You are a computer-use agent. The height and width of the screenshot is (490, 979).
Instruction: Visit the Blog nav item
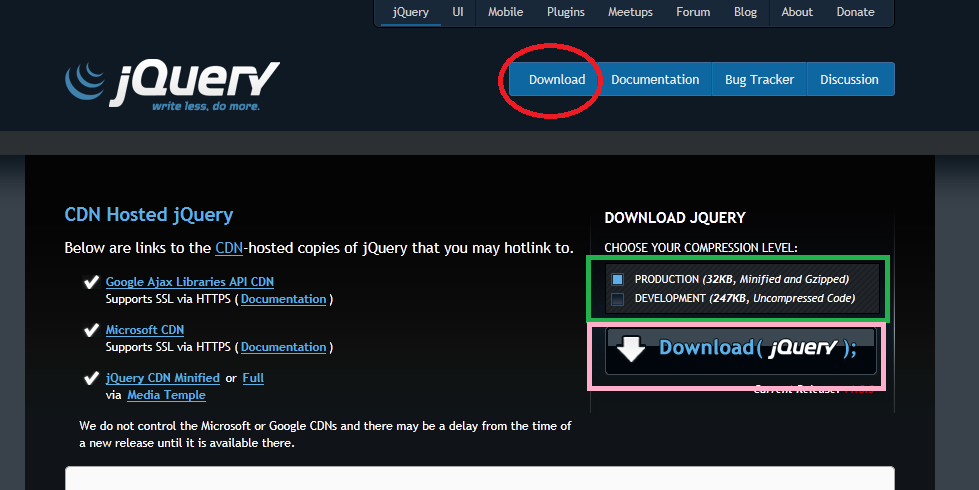(745, 12)
